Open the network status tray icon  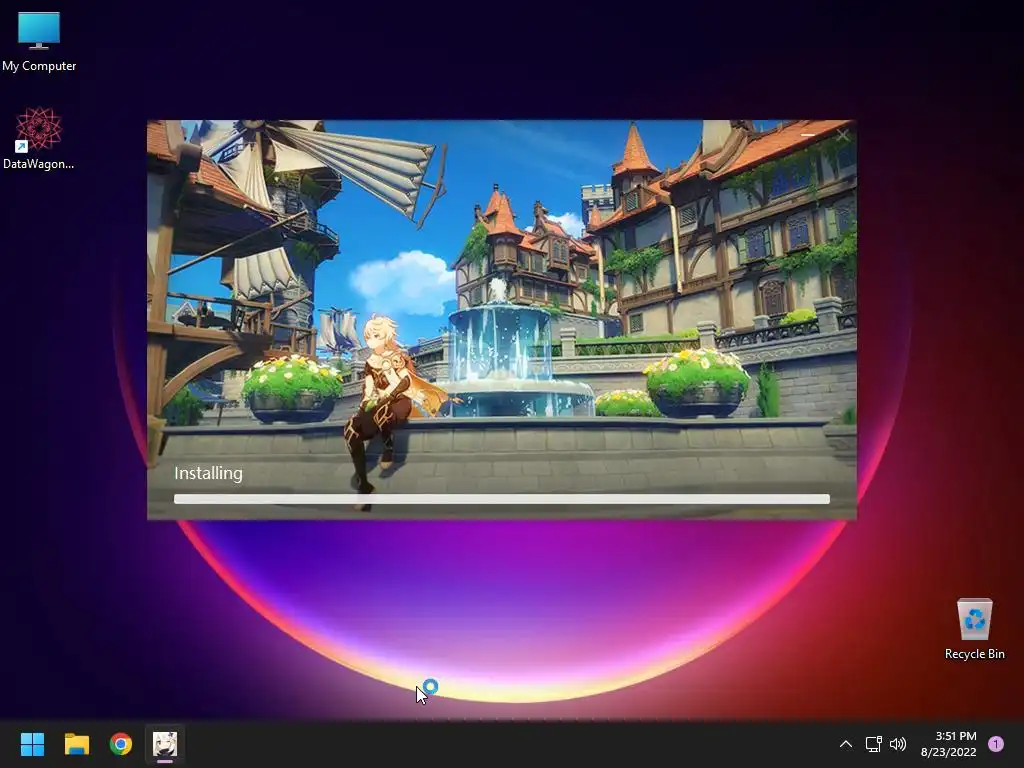(873, 744)
